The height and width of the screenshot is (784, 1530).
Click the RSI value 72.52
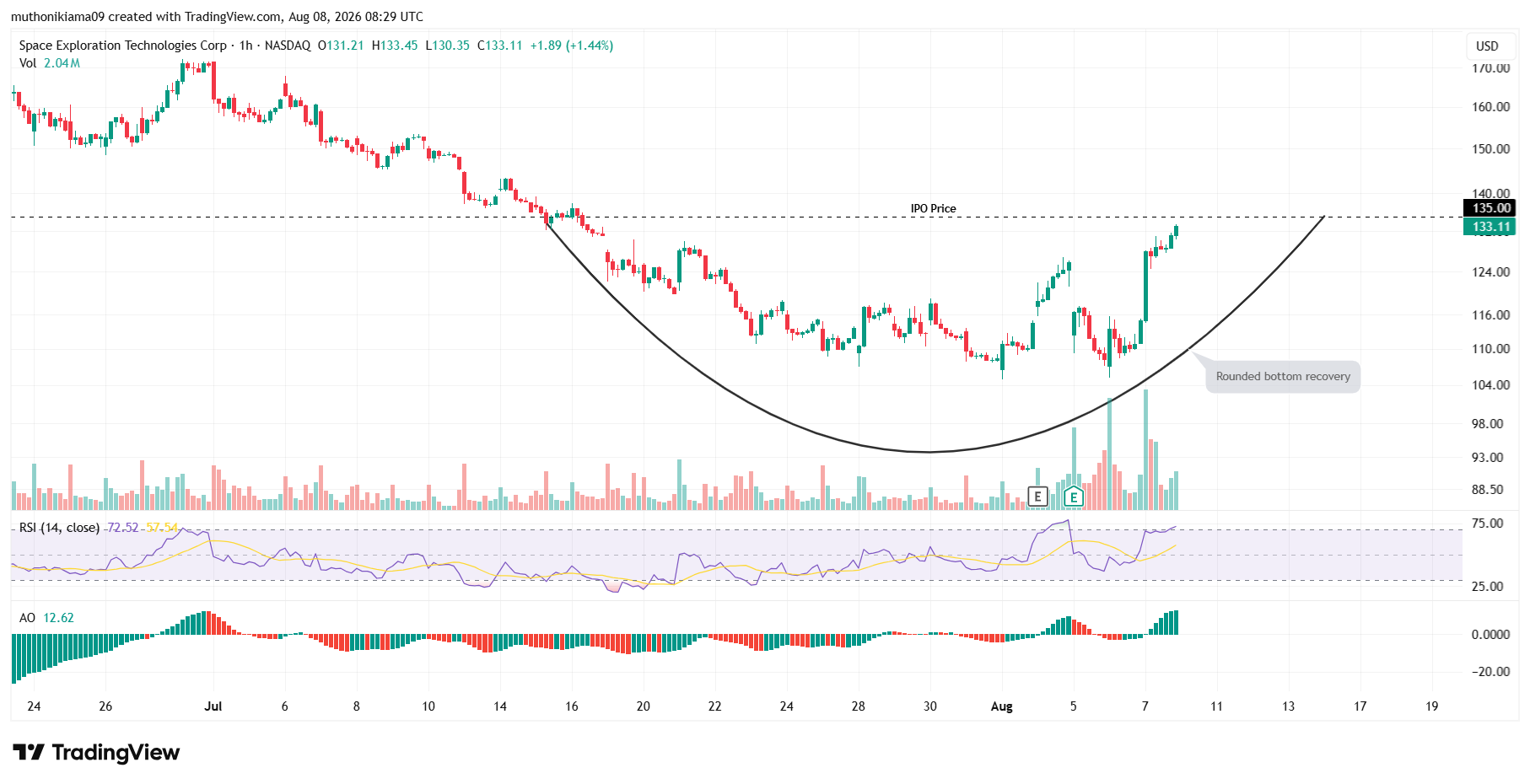tap(122, 528)
